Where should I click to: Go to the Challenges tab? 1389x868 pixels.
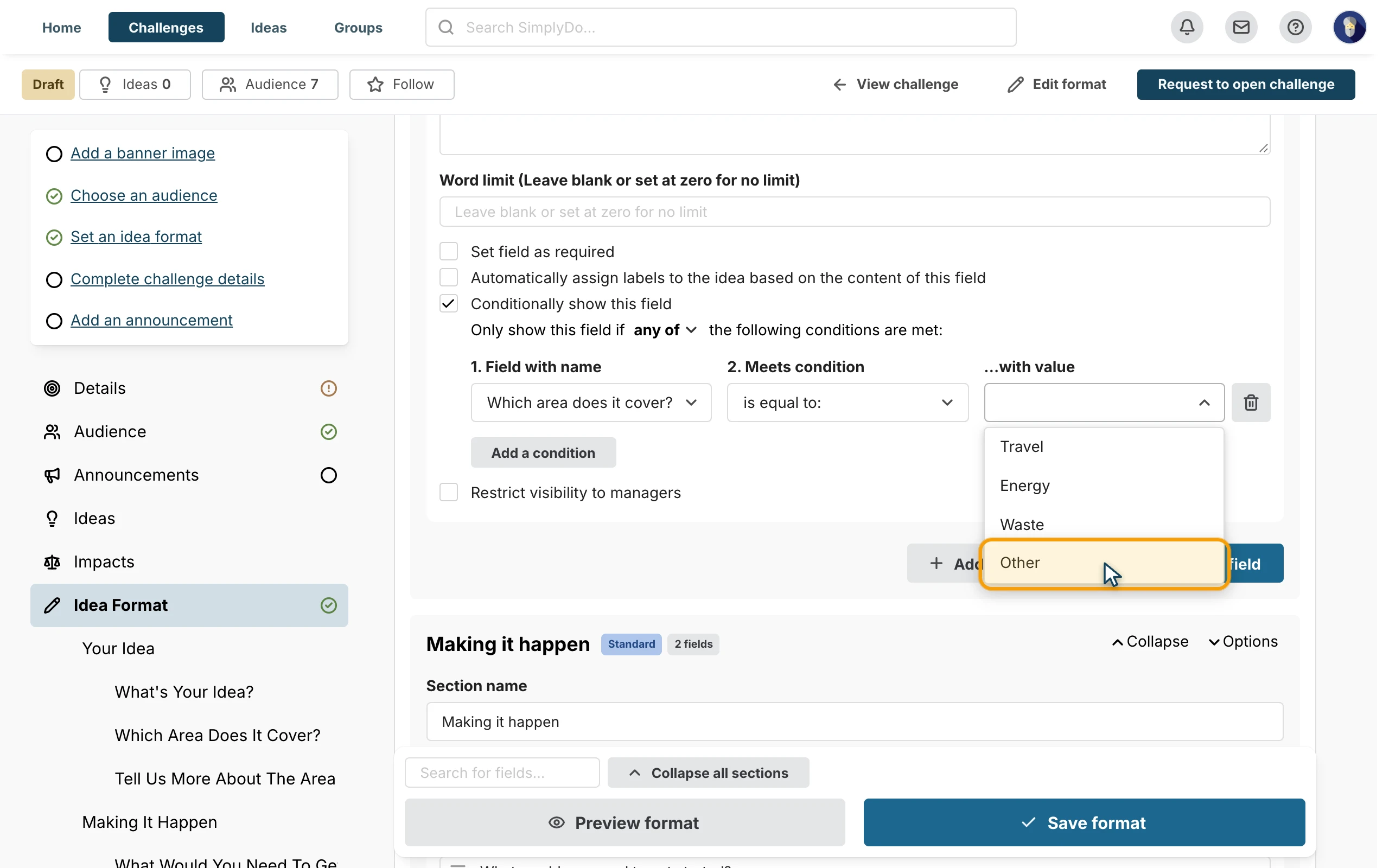166,27
